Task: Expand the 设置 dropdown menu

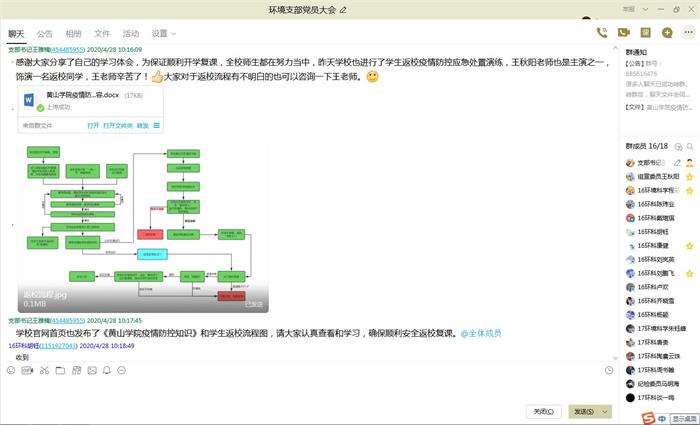Action: pyautogui.click(x=164, y=33)
